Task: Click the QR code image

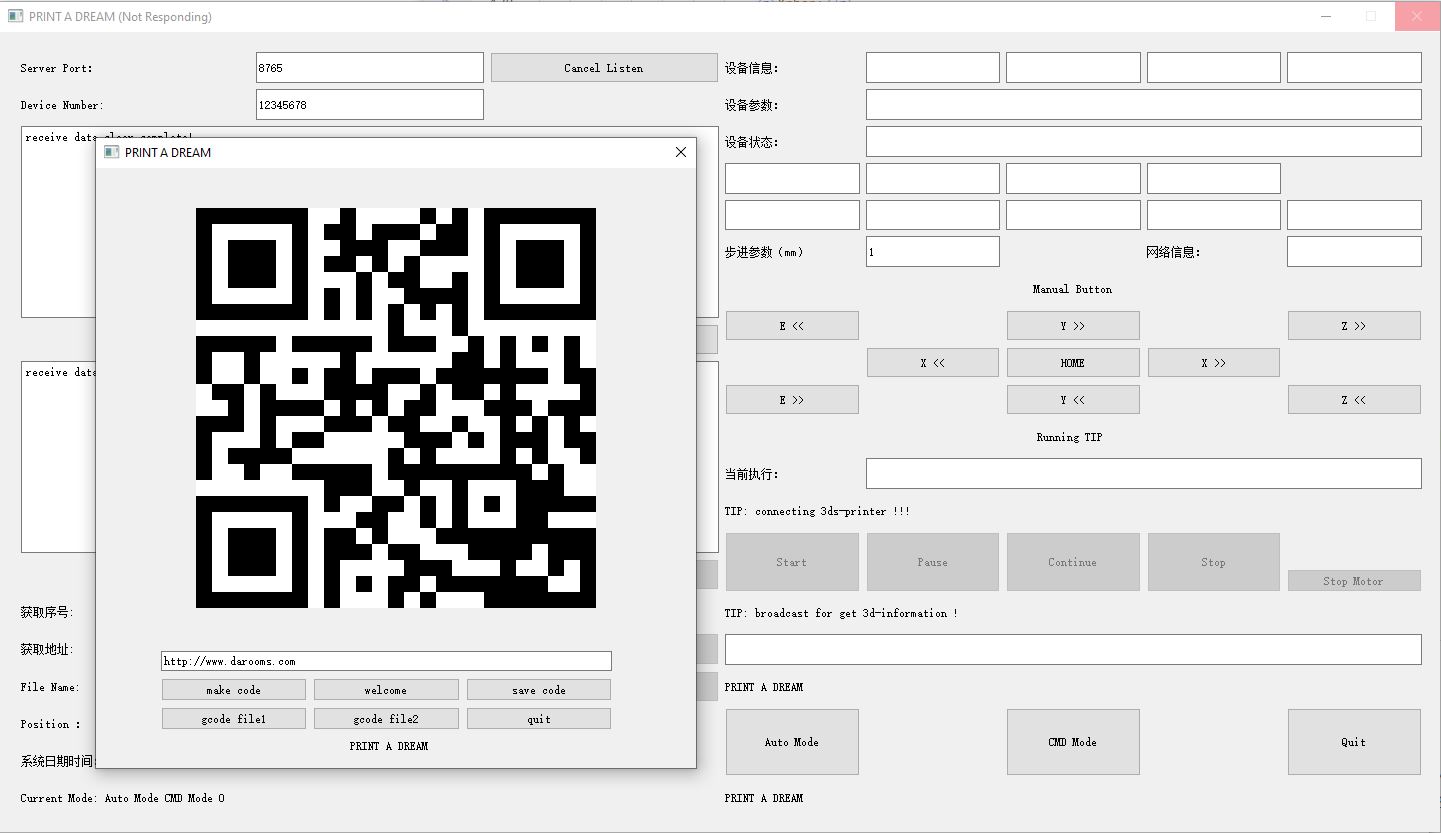Action: click(x=396, y=408)
